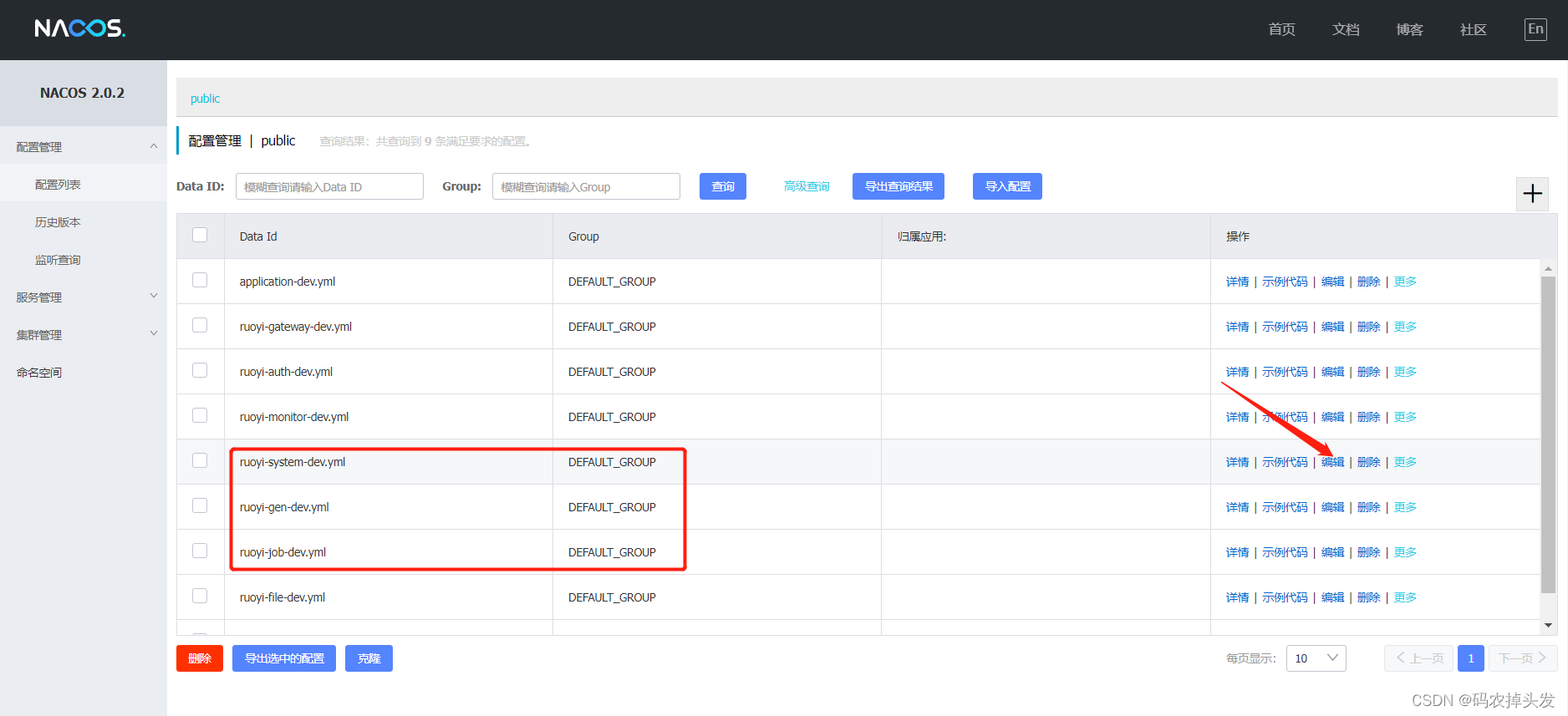1568x716 pixels.
Task: Check the ruoyi-auth-dev.yml row checkbox
Action: coord(200,370)
